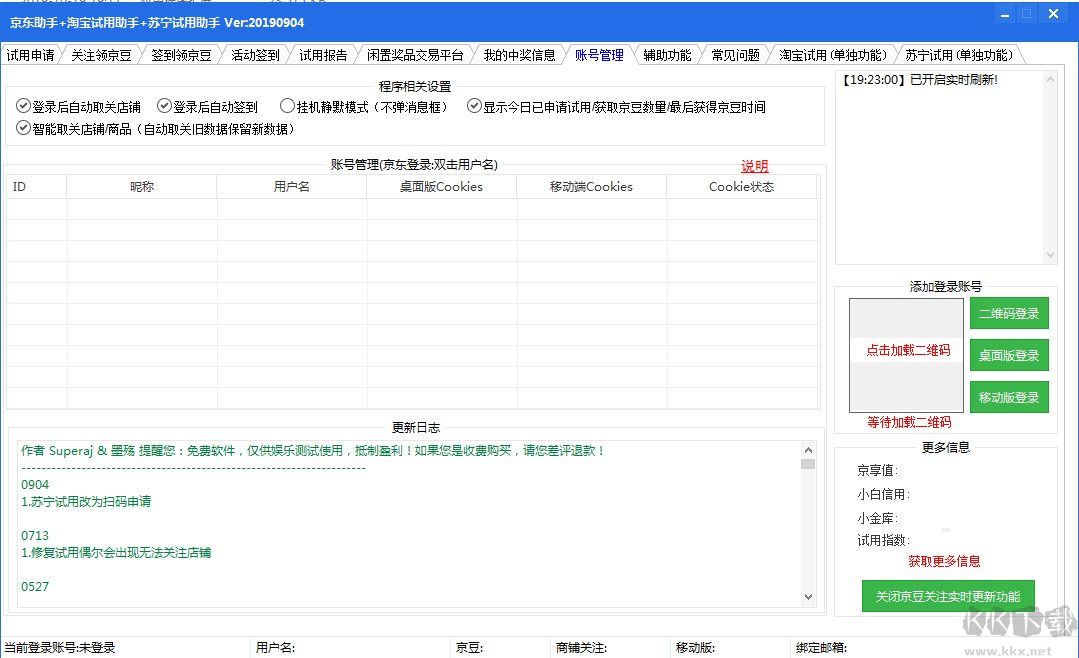Toggle 智能取关店铺/商品 checkbox
This screenshot has height=658, width=1079.
pos(24,128)
